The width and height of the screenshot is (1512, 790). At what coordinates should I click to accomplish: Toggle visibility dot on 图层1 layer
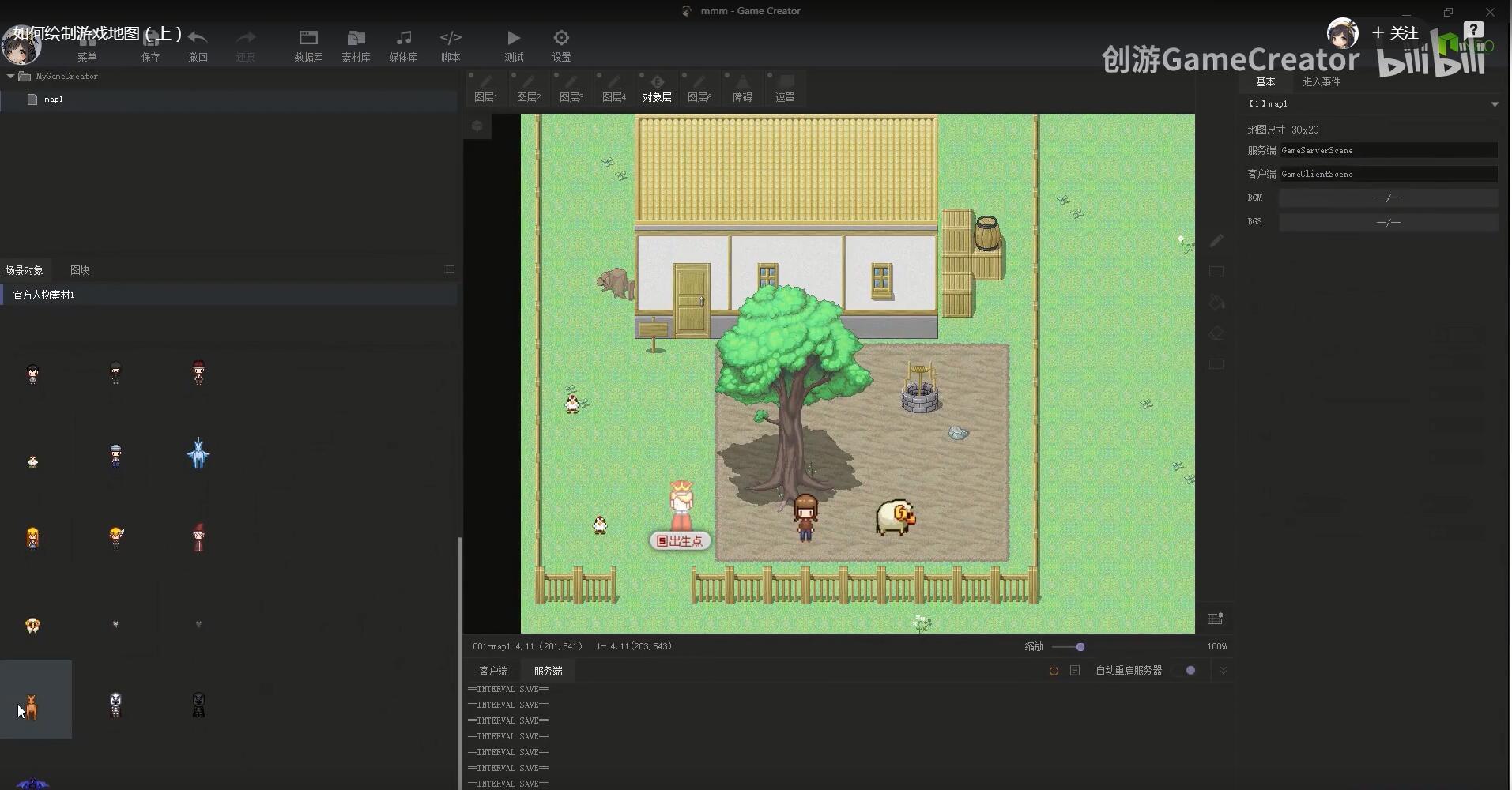pos(472,76)
